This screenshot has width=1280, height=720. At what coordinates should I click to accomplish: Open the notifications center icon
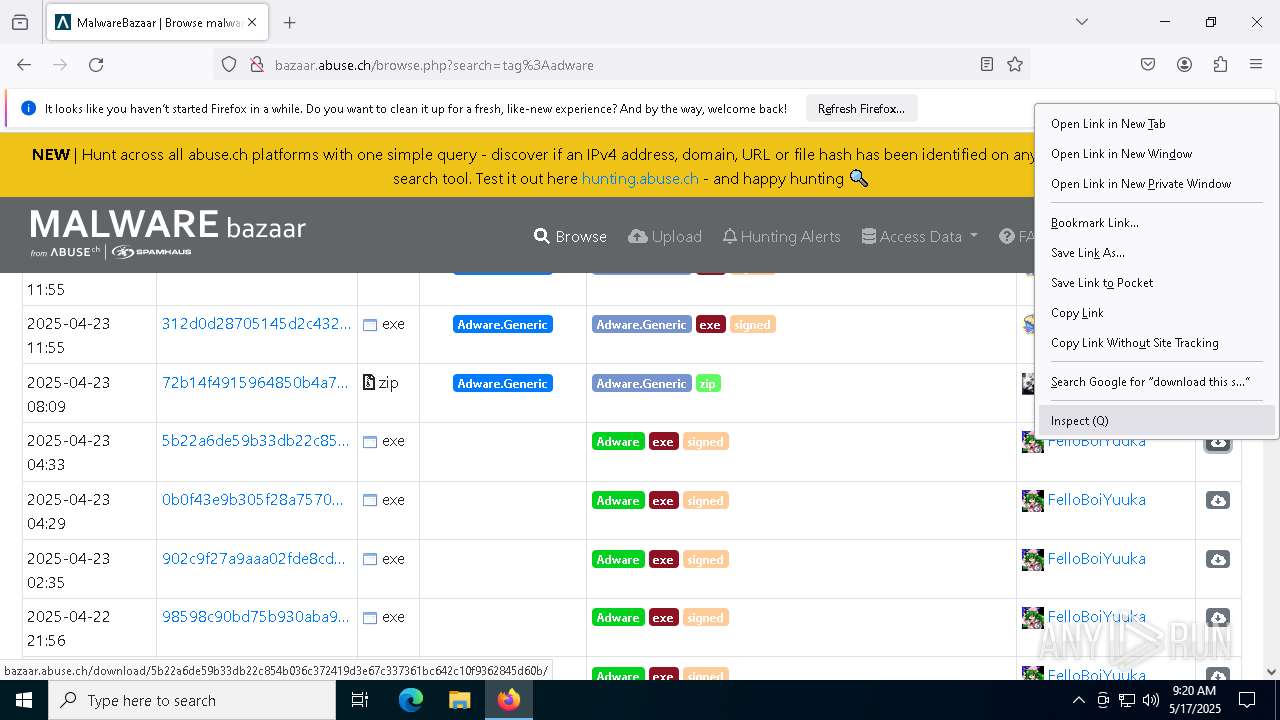point(1247,700)
